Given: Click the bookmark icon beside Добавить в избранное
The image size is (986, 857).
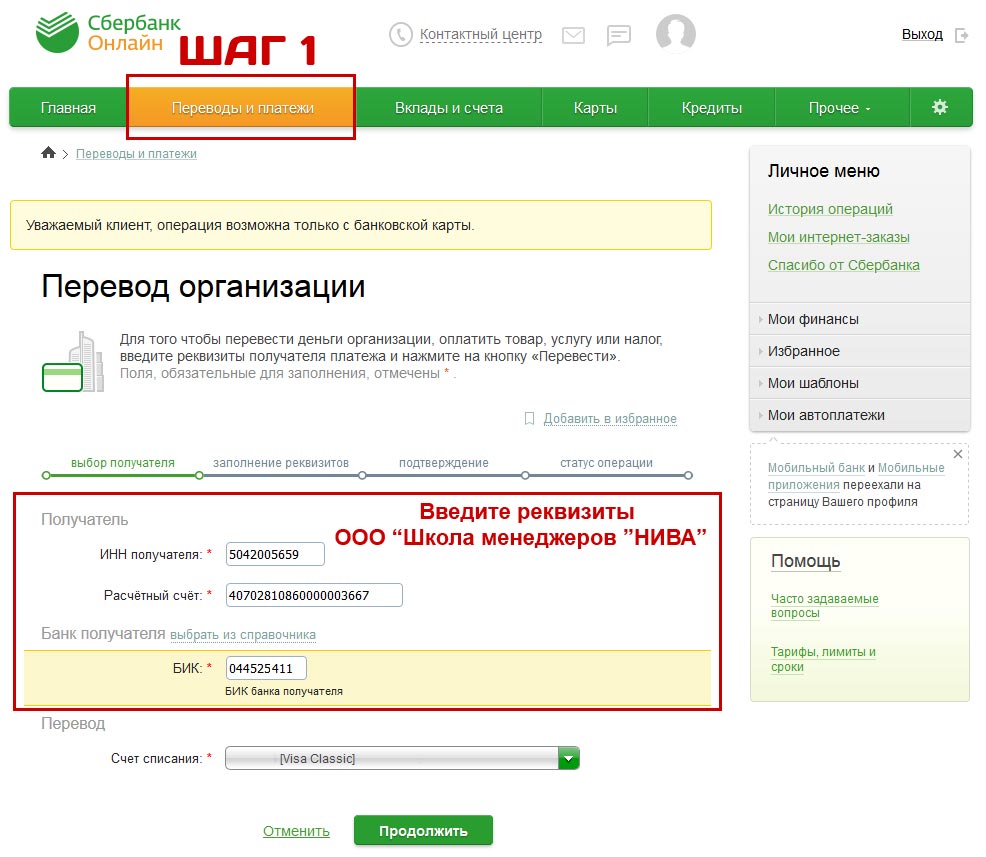Looking at the screenshot, I should (x=529, y=418).
